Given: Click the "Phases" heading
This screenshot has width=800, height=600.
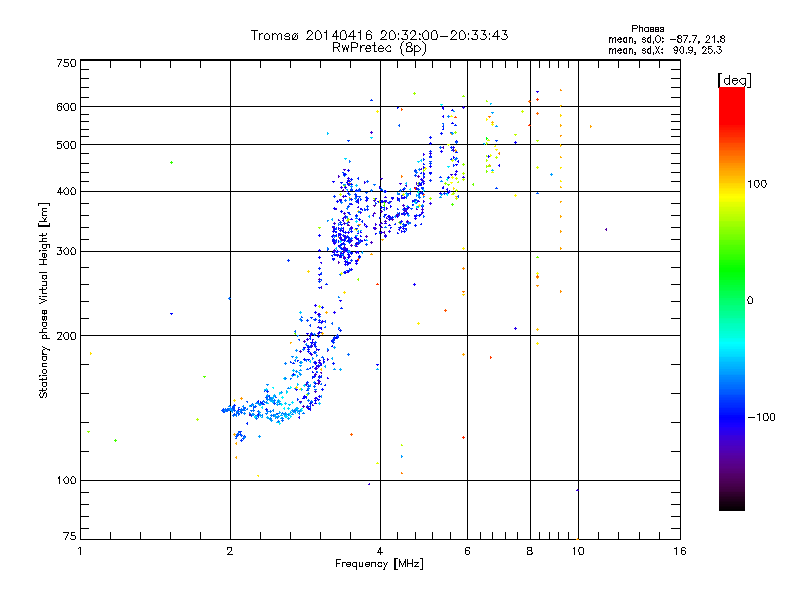Looking at the screenshot, I should coord(647,29).
